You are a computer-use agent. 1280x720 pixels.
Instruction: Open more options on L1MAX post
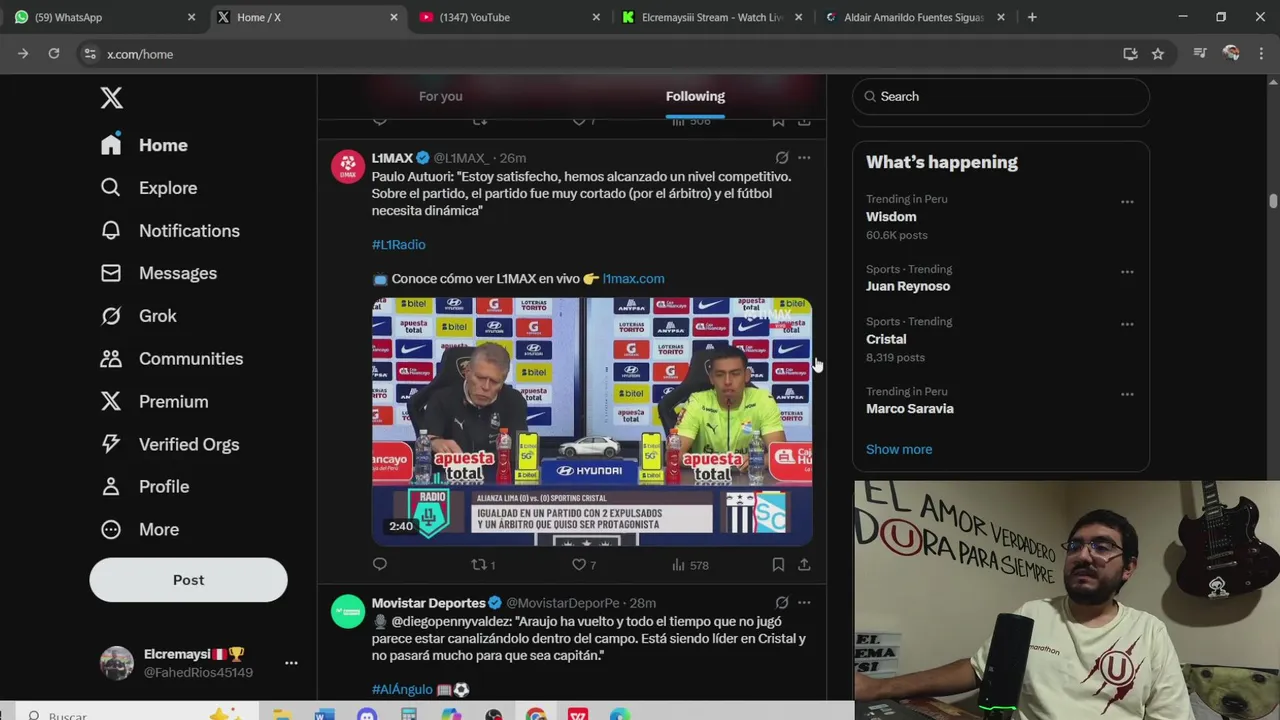[x=804, y=158]
